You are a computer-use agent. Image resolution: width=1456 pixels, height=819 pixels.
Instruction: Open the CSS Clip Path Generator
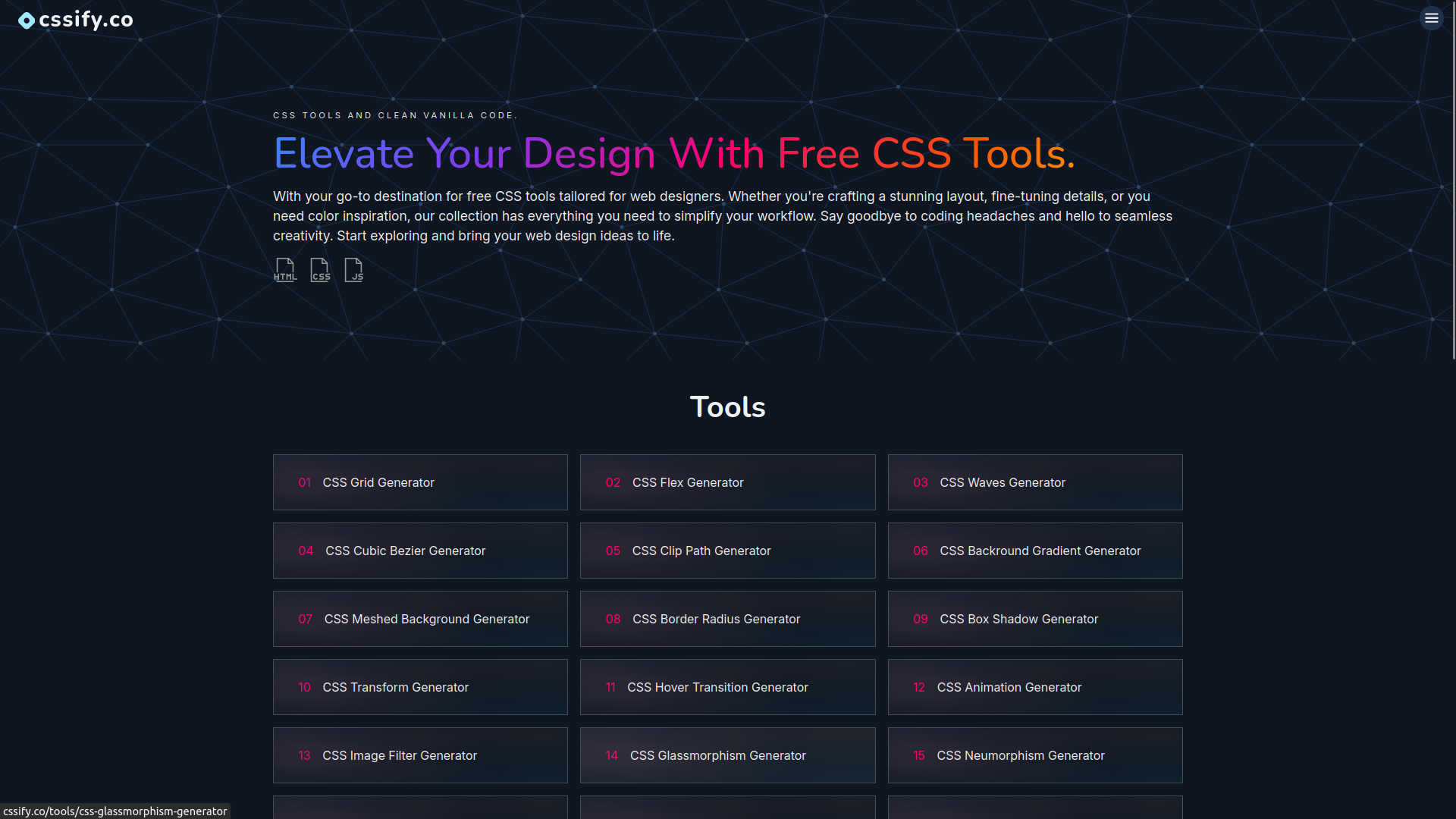[x=727, y=551]
